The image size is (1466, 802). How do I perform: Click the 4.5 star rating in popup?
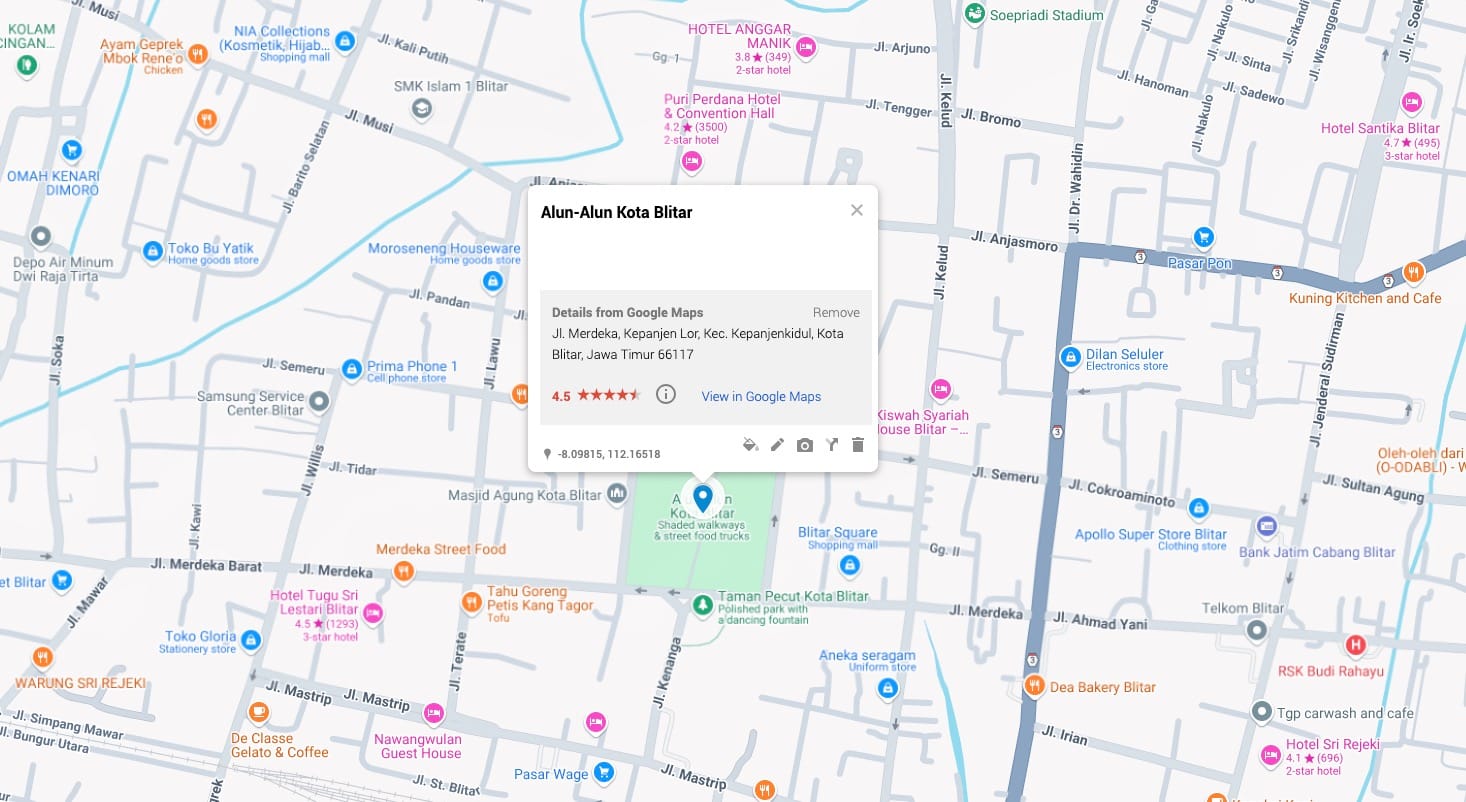click(596, 395)
